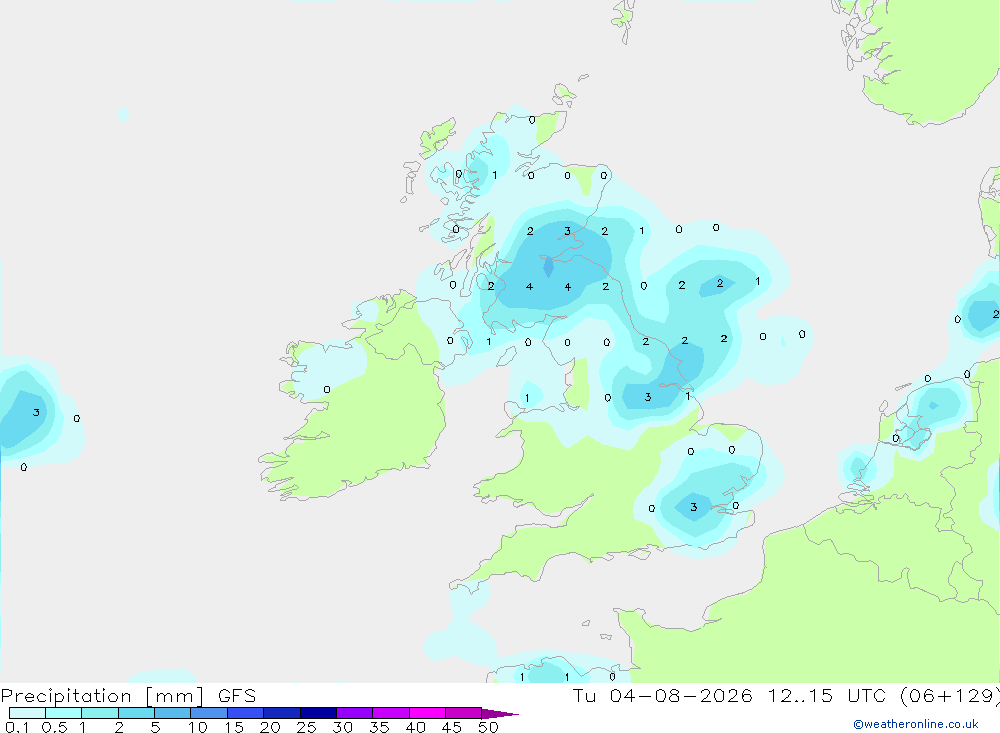
Task: Click the 0.1–0.5 mm lightest cyan legend swatch
Action: (x=27, y=713)
